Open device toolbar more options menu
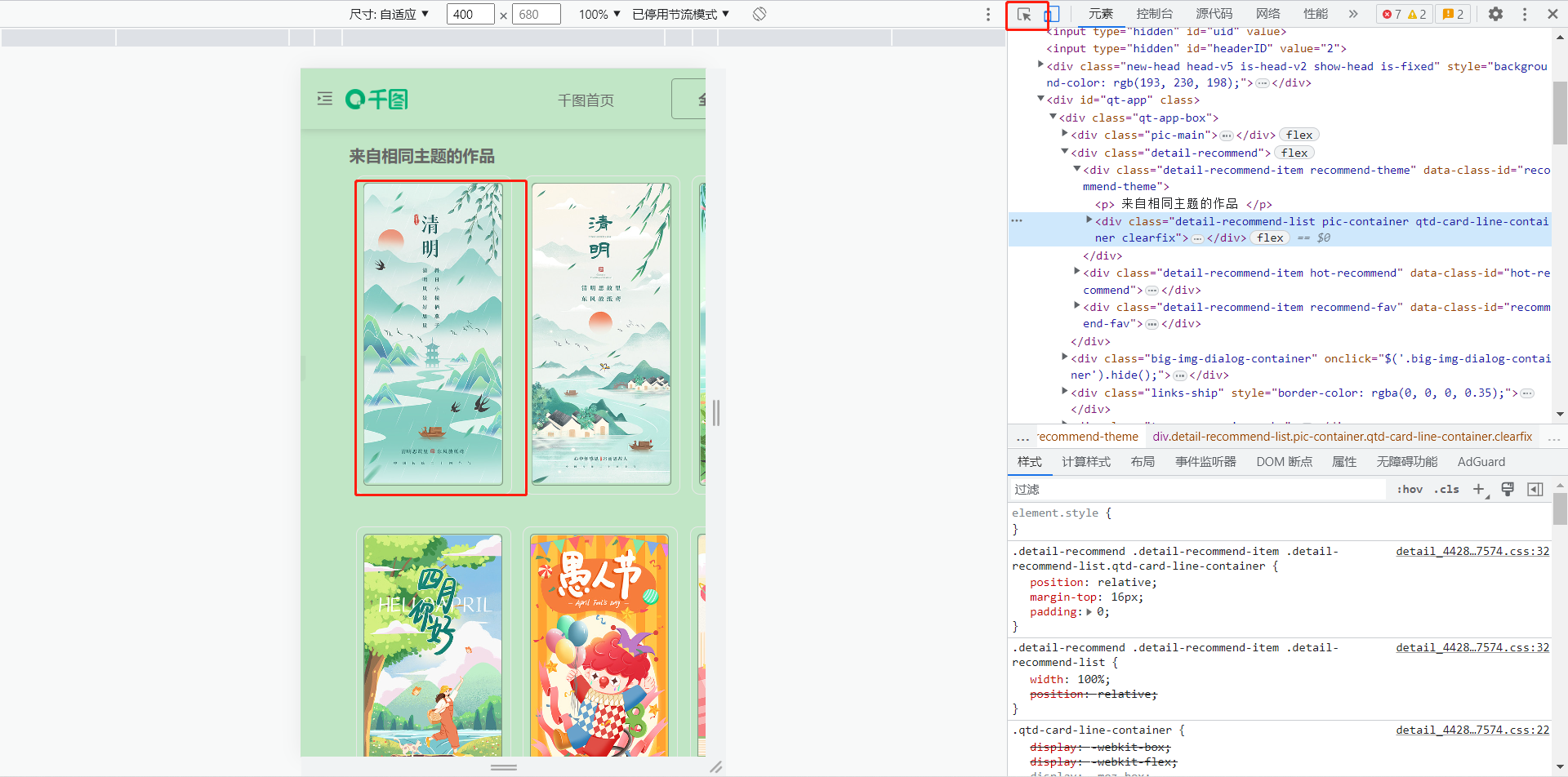 988,14
